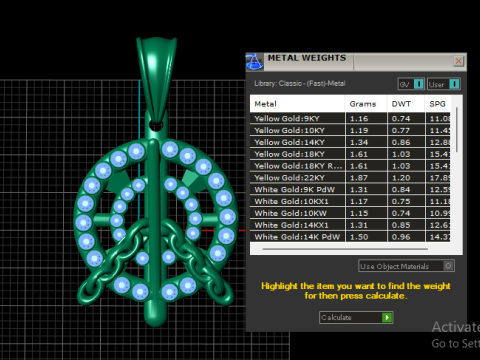Select the White Gold:14K PdW row
The width and height of the screenshot is (480, 360).
350,237
